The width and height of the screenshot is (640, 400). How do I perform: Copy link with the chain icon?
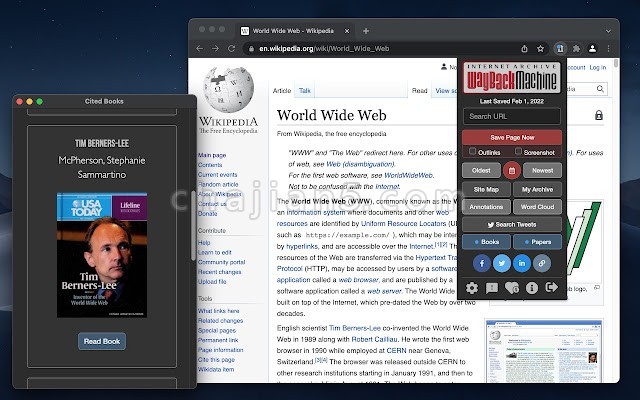click(542, 263)
